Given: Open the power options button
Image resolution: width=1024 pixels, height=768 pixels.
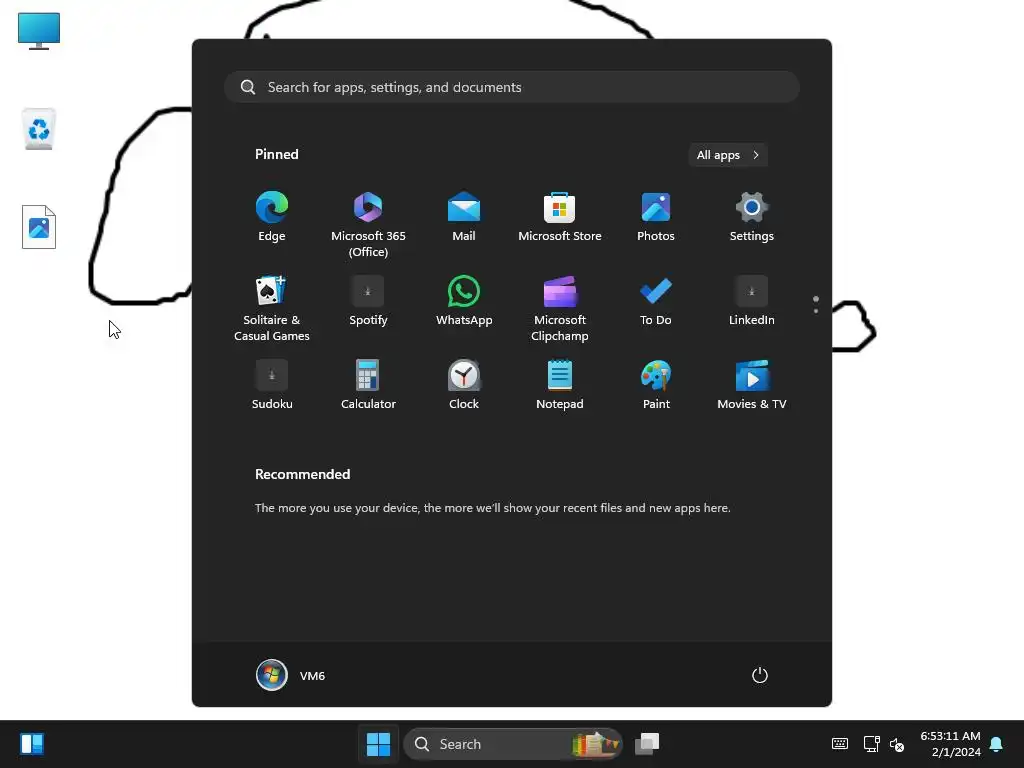Looking at the screenshot, I should pyautogui.click(x=760, y=675).
